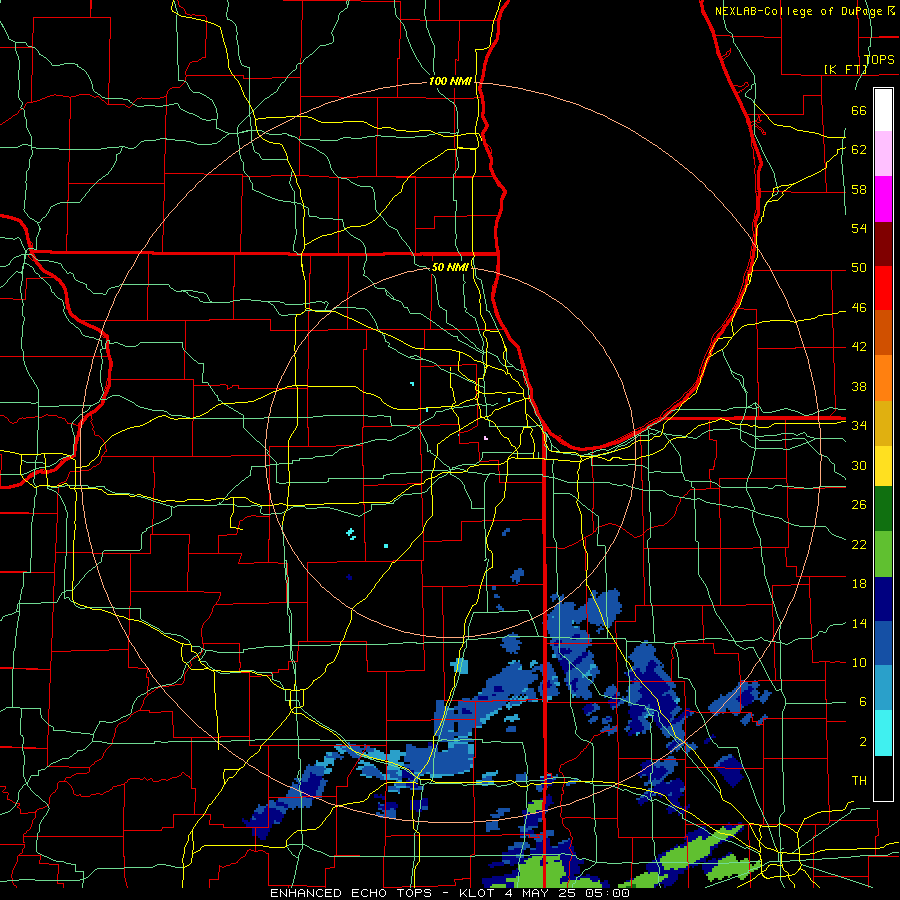Screen dimensions: 900x900
Task: Pick the navy legend swatch beside 22
Action: [x=883, y=599]
